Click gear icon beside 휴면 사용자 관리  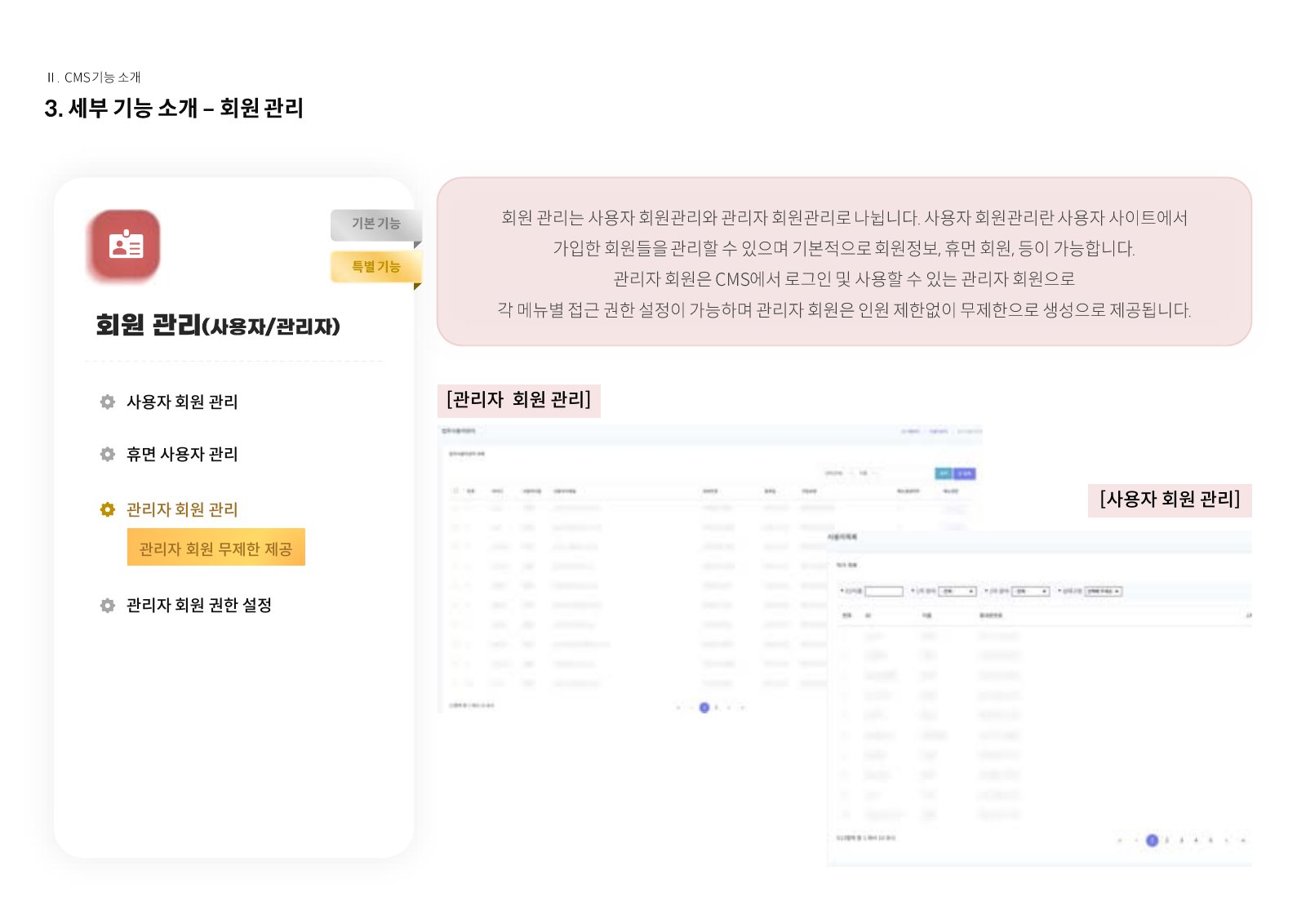(108, 454)
